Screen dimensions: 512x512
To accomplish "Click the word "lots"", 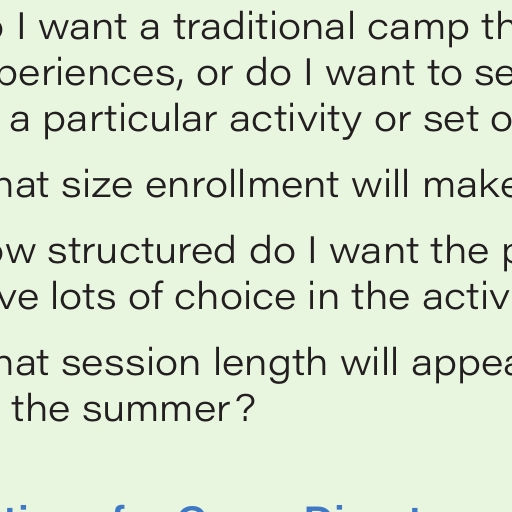I will click(83, 296).
